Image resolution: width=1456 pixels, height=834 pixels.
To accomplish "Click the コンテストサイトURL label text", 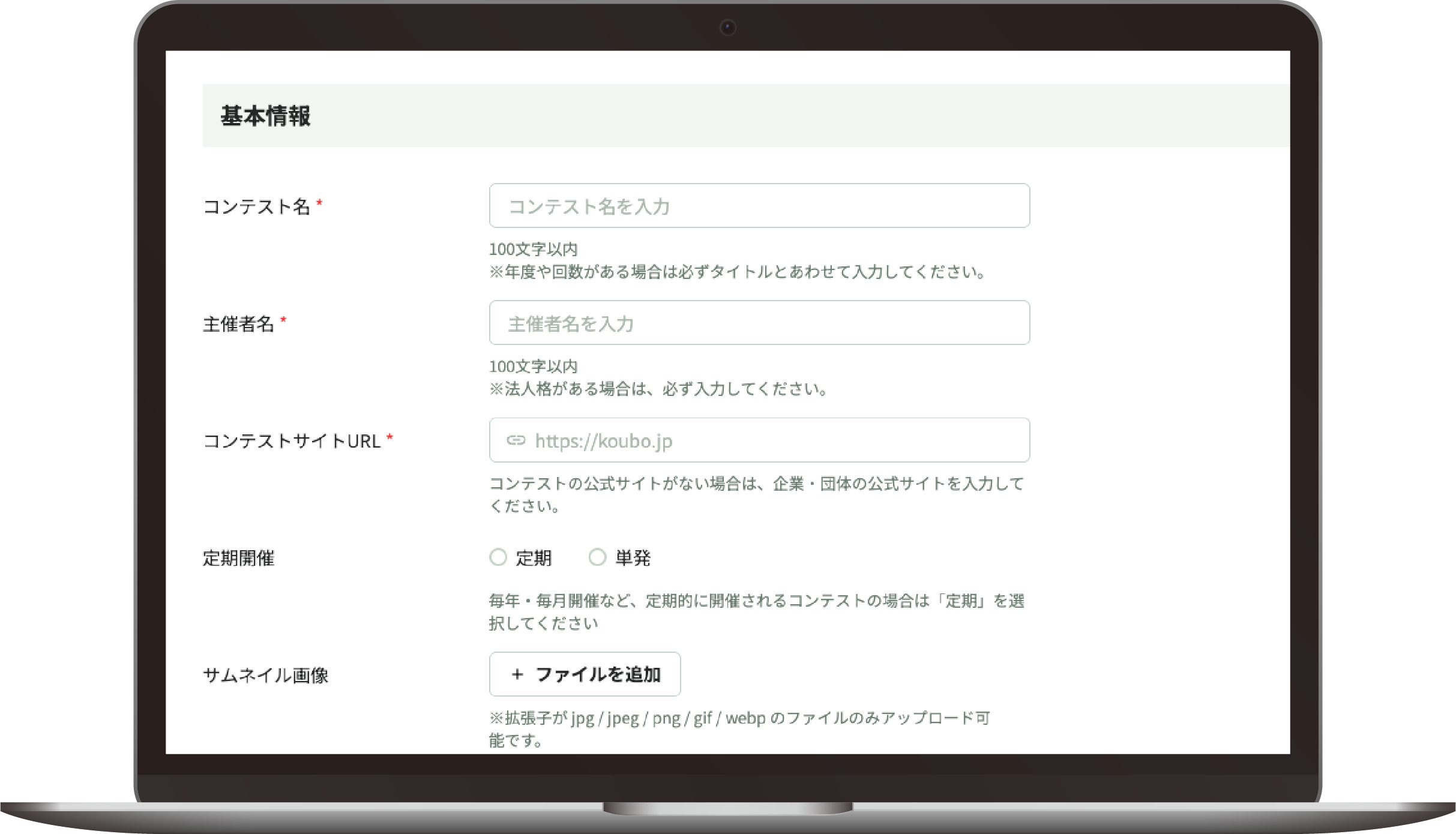I will point(292,441).
